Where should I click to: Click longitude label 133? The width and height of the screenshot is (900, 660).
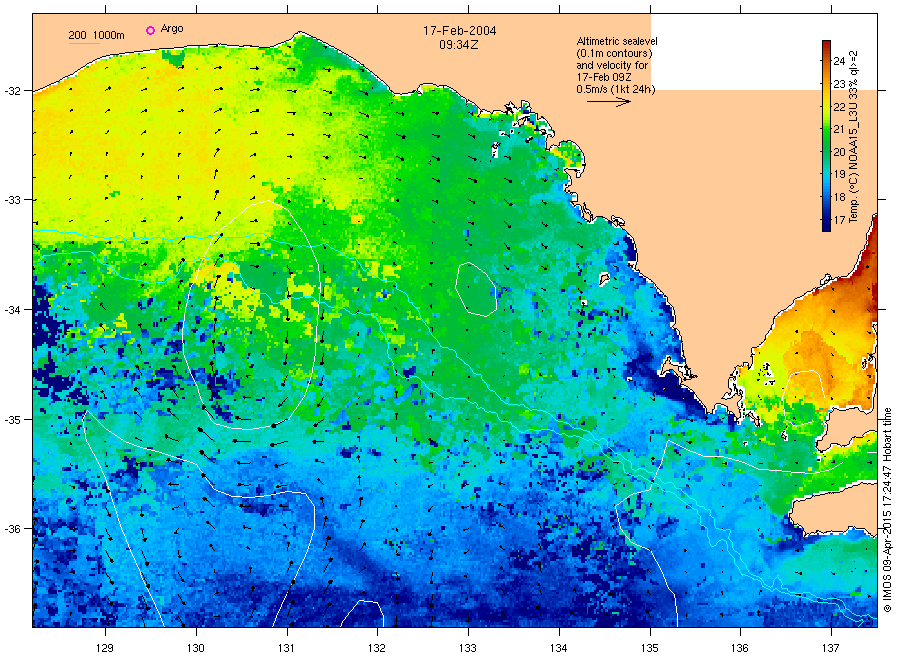point(468,648)
